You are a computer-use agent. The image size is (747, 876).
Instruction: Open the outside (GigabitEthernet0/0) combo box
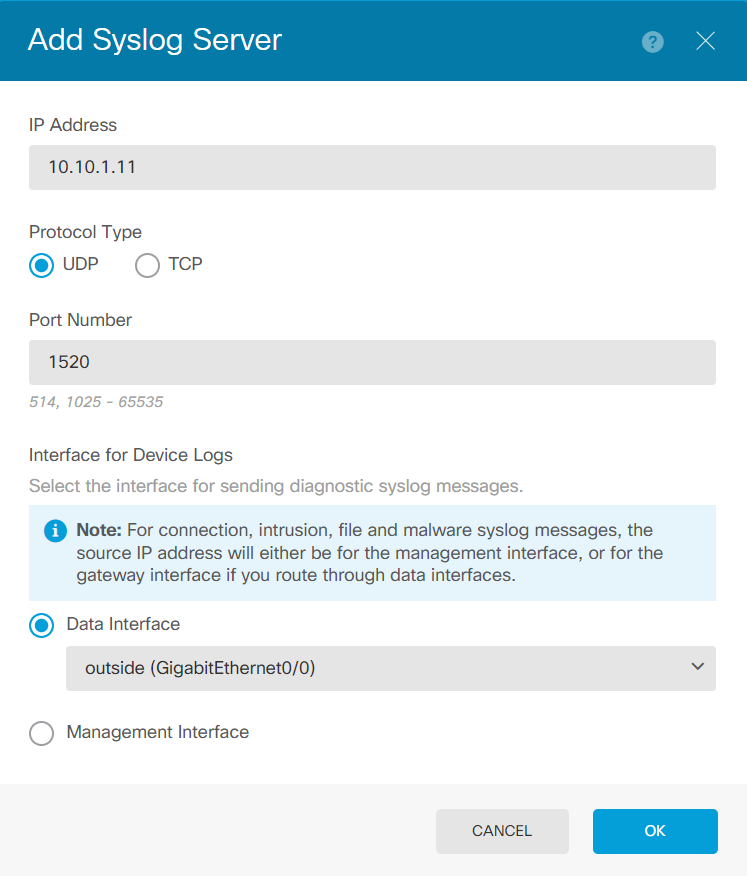(x=380, y=668)
